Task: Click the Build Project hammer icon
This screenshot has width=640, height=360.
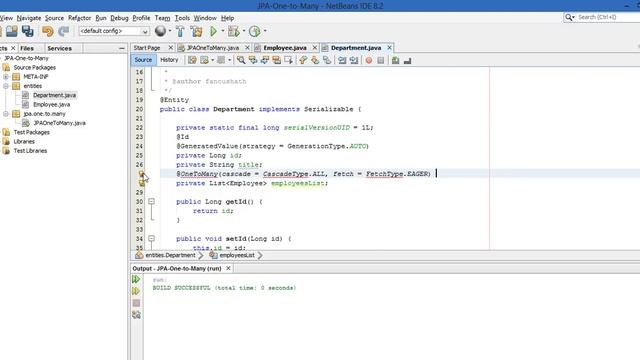Action: tap(180, 31)
